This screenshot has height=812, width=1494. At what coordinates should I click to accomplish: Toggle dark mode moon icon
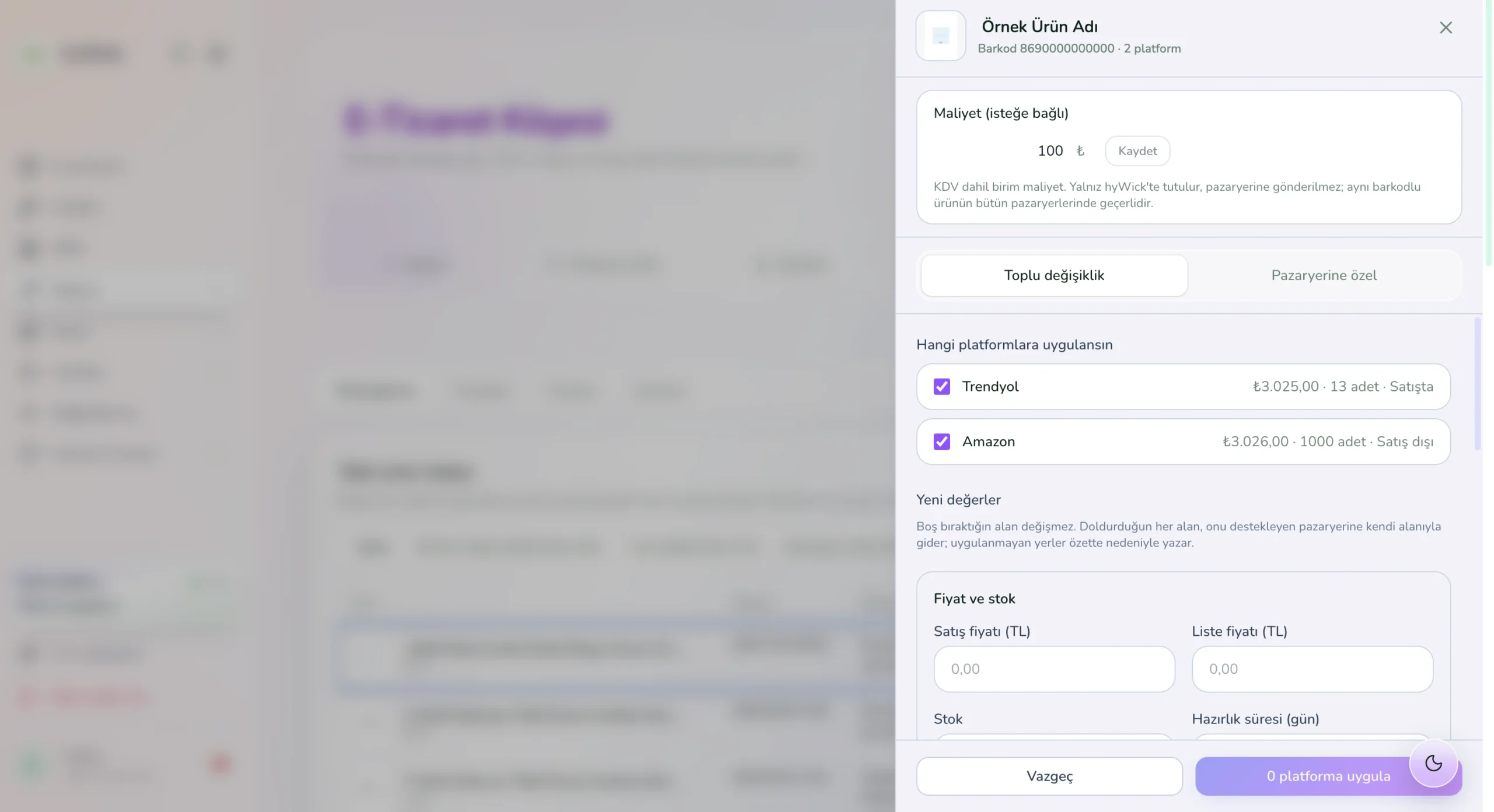(1433, 763)
